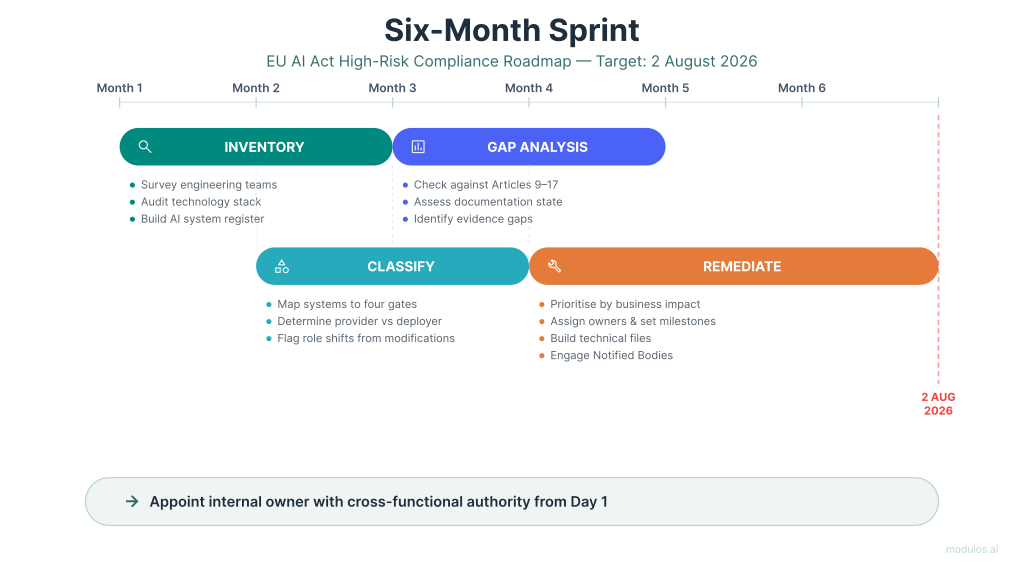
Task: Click the wrench icon in the Remediate bar
Action: coord(555,267)
